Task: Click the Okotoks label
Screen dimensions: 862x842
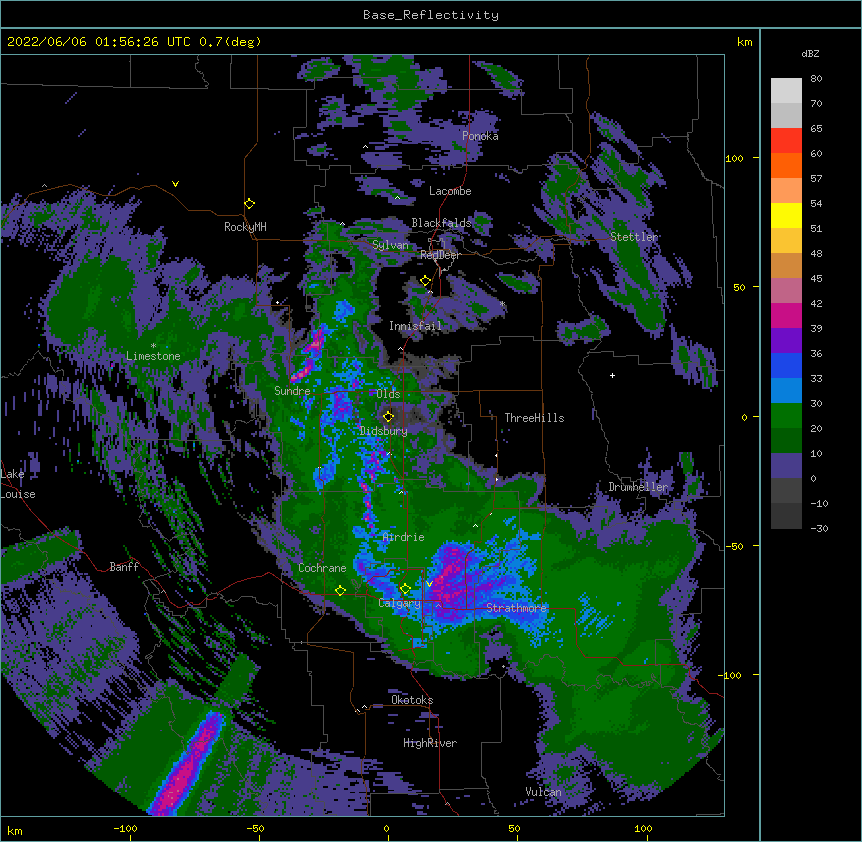Action: tap(412, 700)
